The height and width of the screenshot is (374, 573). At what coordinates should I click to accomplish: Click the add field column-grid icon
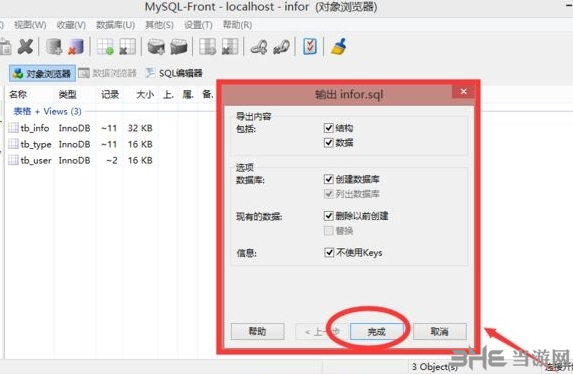click(208, 47)
